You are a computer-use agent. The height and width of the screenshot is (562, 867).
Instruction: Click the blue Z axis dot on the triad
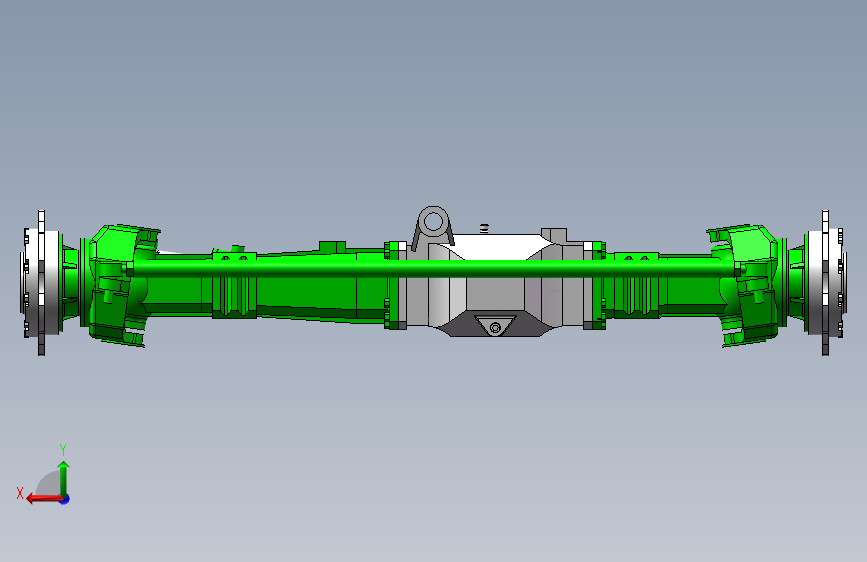[x=65, y=499]
